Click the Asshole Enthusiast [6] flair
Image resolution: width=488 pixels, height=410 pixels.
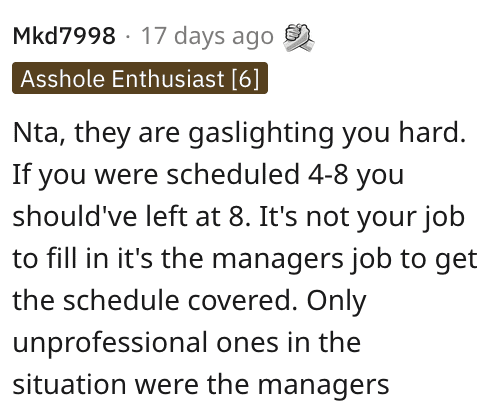click(140, 78)
